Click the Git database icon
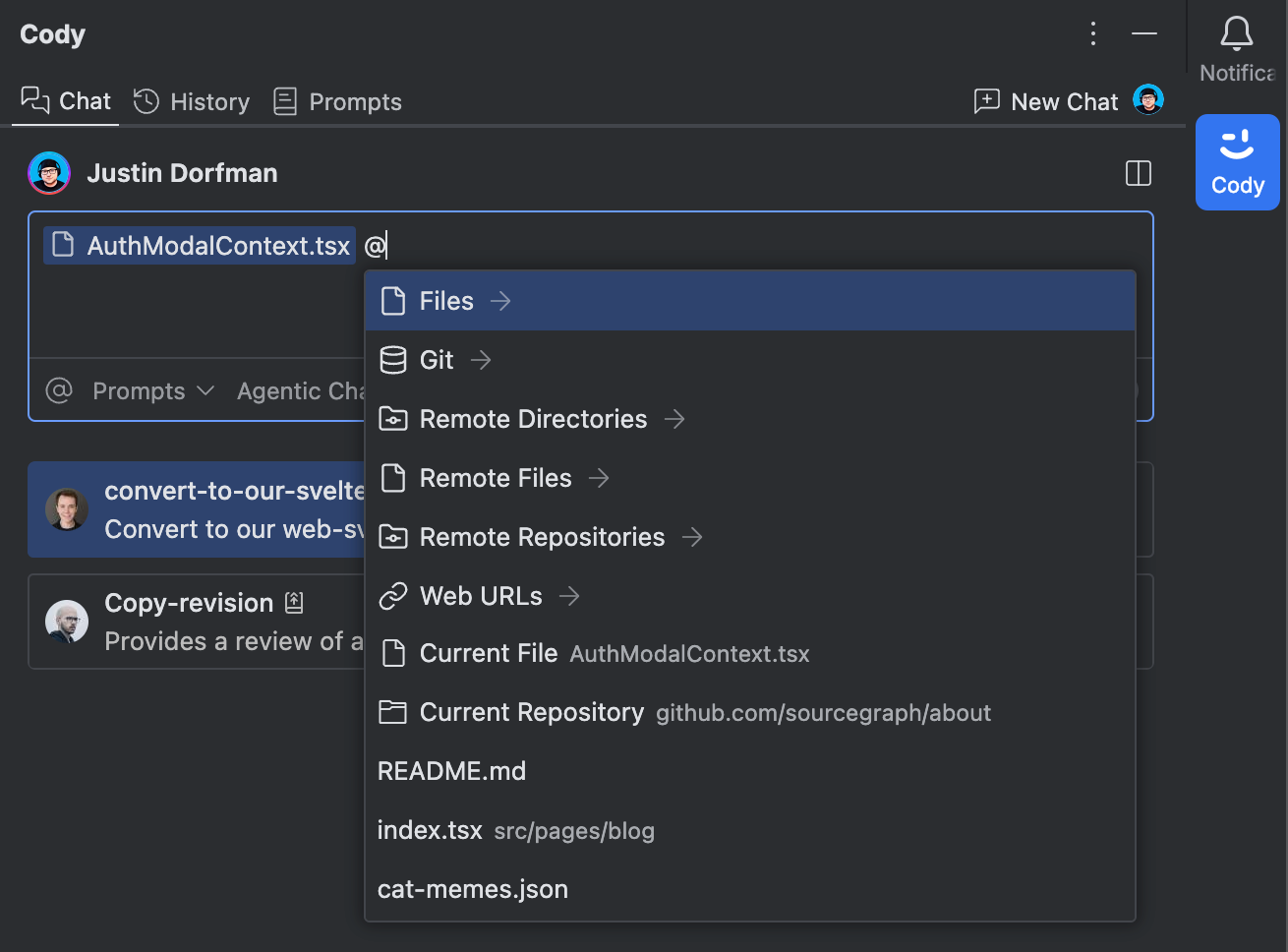The width and height of the screenshot is (1288, 952). [393, 360]
